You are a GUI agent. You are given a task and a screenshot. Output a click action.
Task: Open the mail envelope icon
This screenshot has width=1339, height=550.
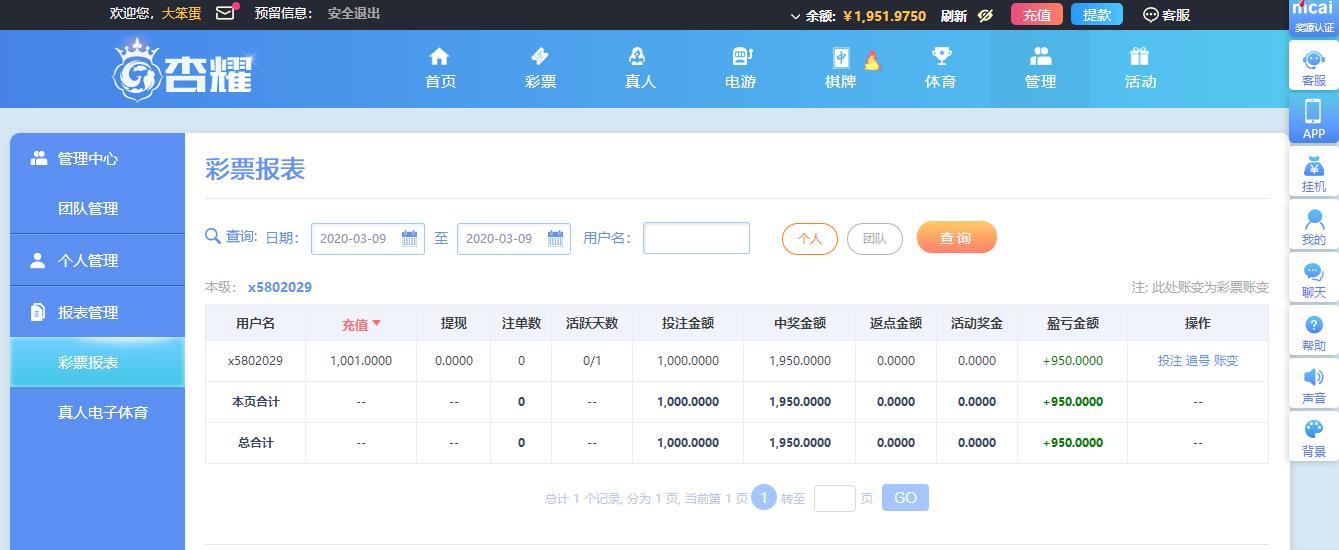point(225,13)
